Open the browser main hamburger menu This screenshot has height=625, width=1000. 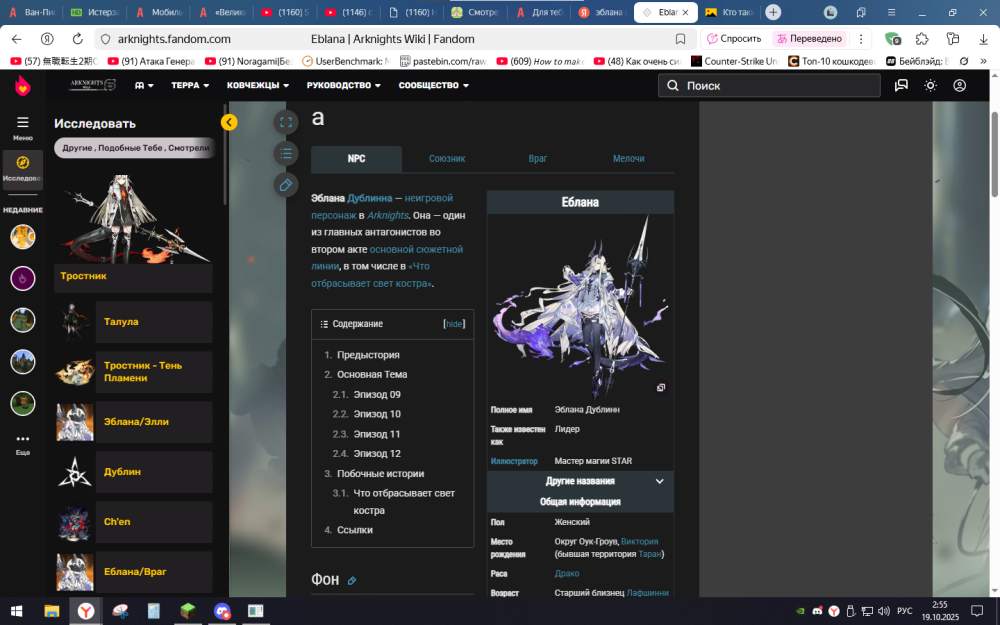(x=892, y=12)
